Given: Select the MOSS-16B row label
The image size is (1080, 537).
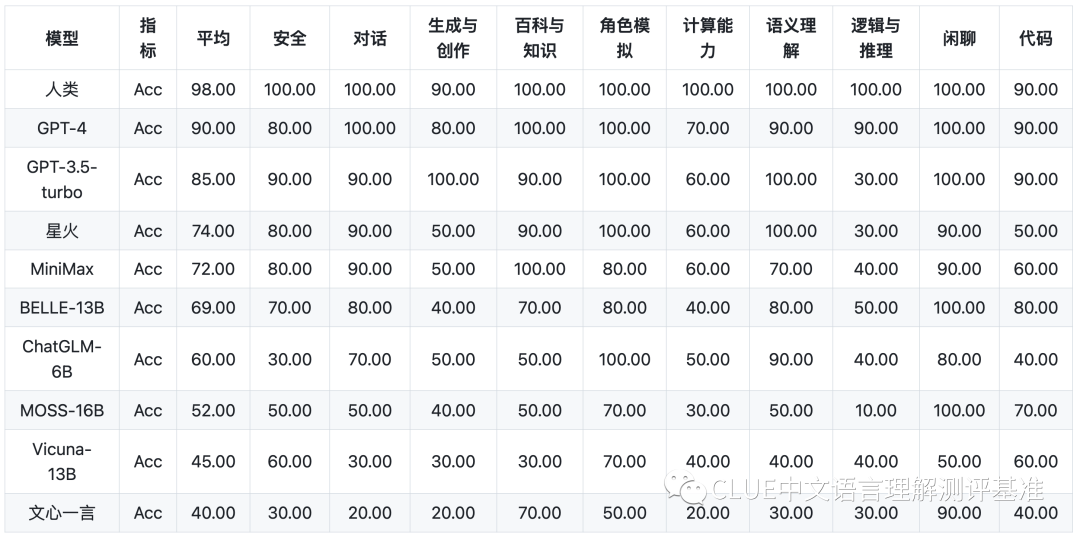Looking at the screenshot, I should click(x=62, y=410).
